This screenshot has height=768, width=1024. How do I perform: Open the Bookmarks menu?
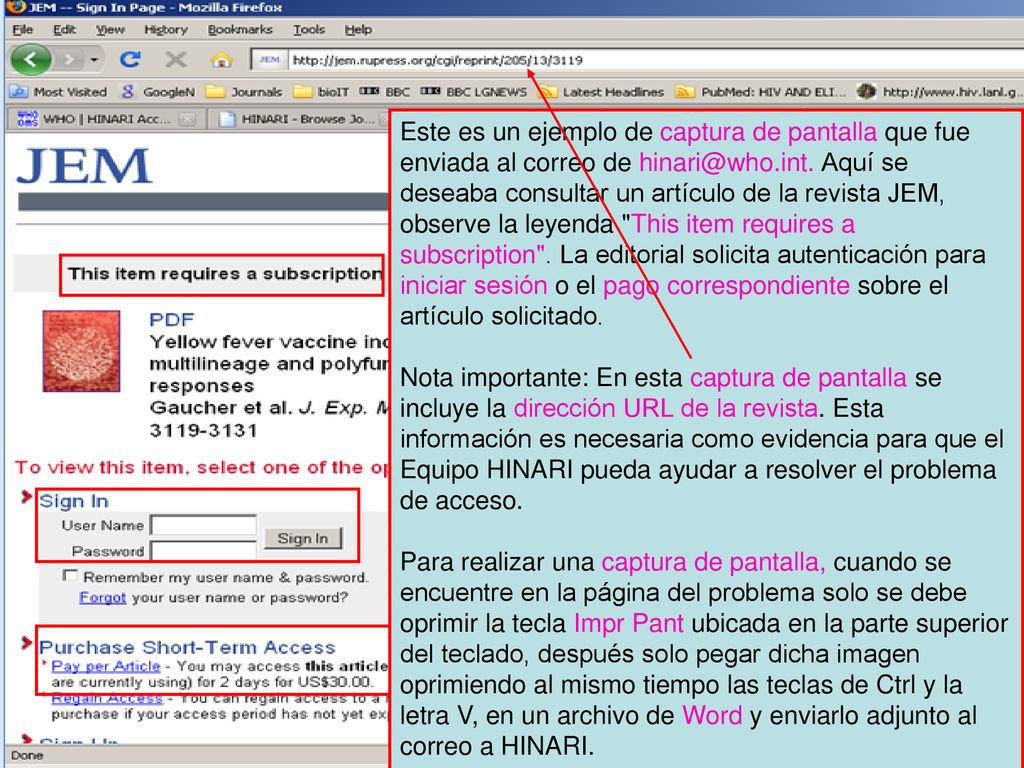240,29
